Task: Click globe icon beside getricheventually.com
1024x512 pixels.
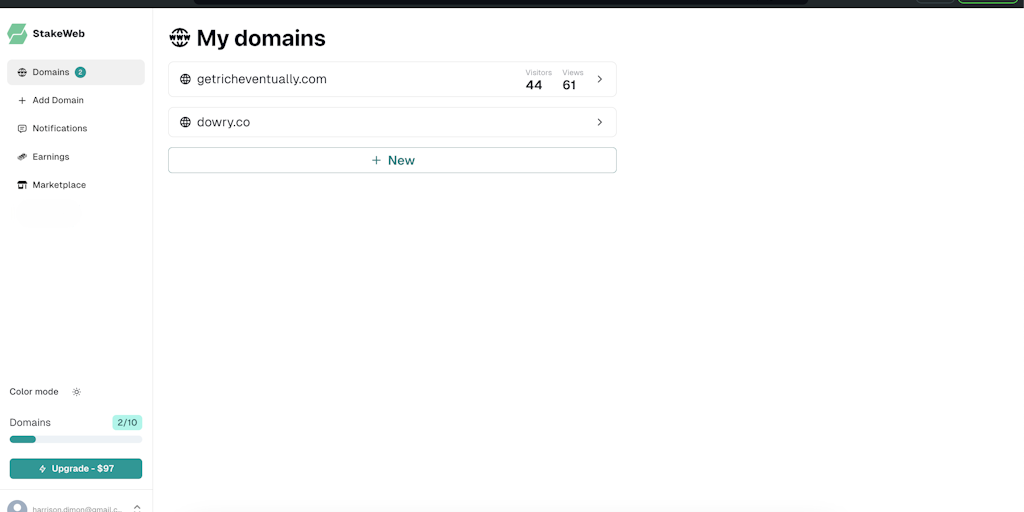Action: tap(185, 80)
